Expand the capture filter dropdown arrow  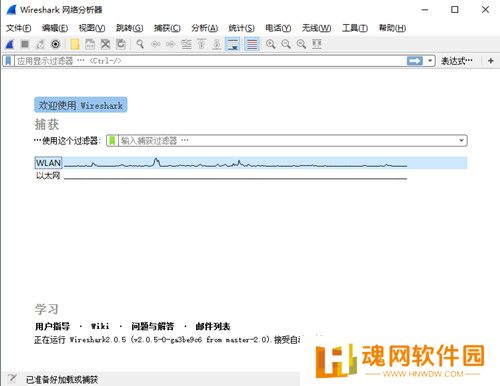pos(462,141)
